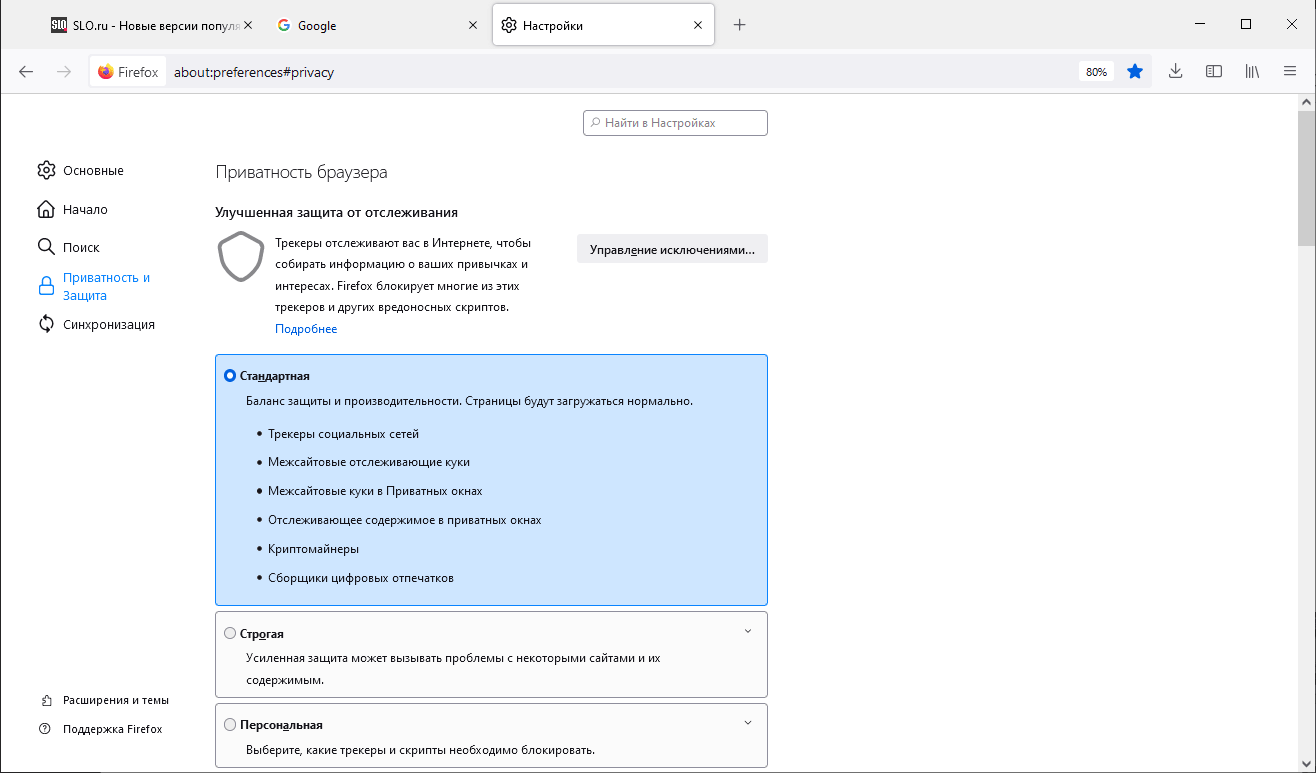This screenshot has height=773, width=1316.
Task: Click the Firefox identity icon
Action: tap(128, 72)
